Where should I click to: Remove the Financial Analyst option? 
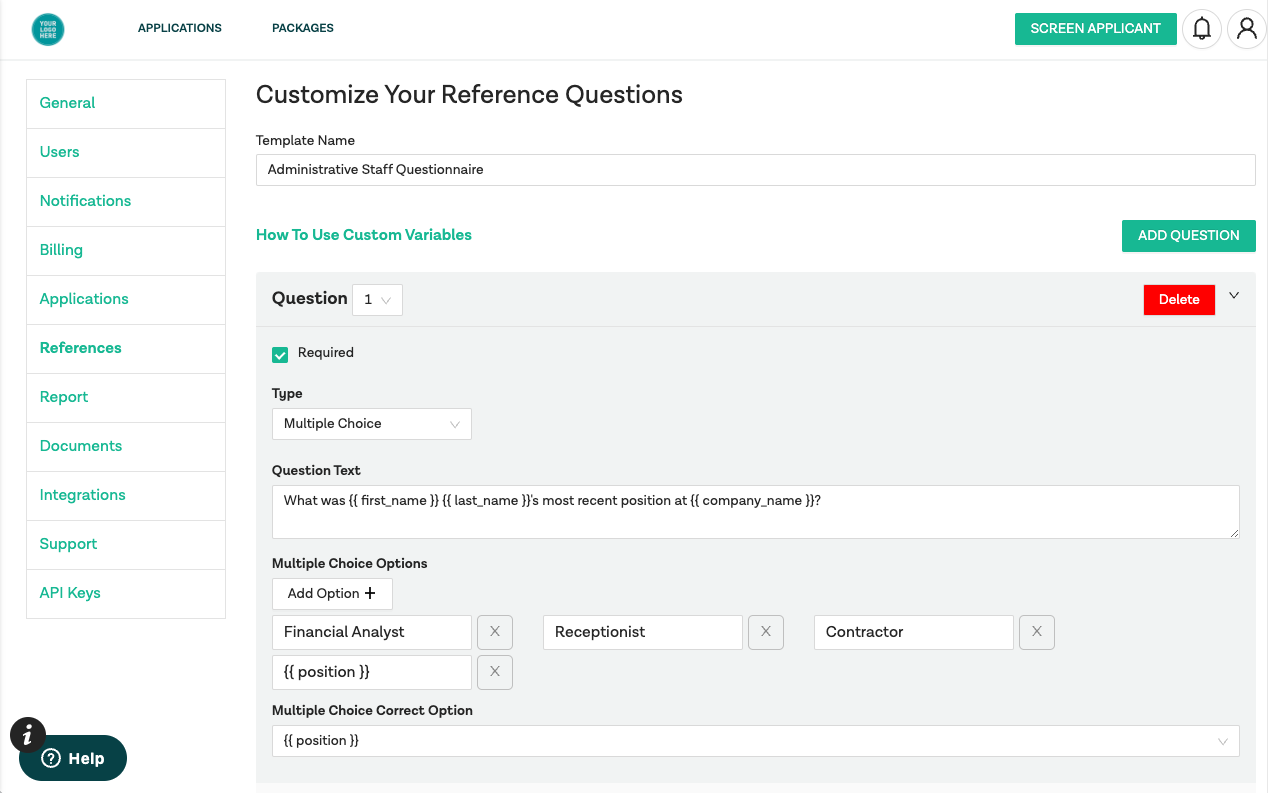pyautogui.click(x=495, y=632)
